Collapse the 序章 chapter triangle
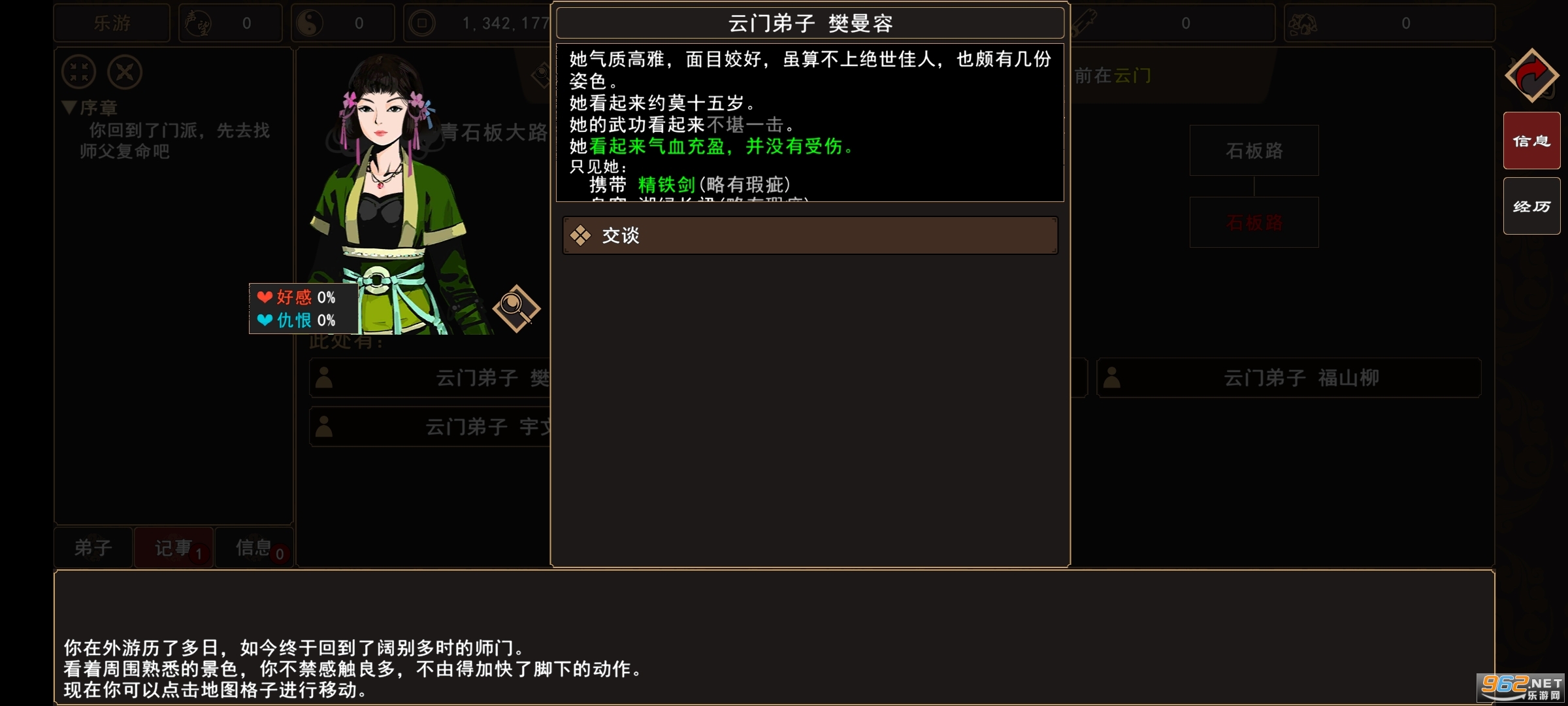 tap(69, 107)
